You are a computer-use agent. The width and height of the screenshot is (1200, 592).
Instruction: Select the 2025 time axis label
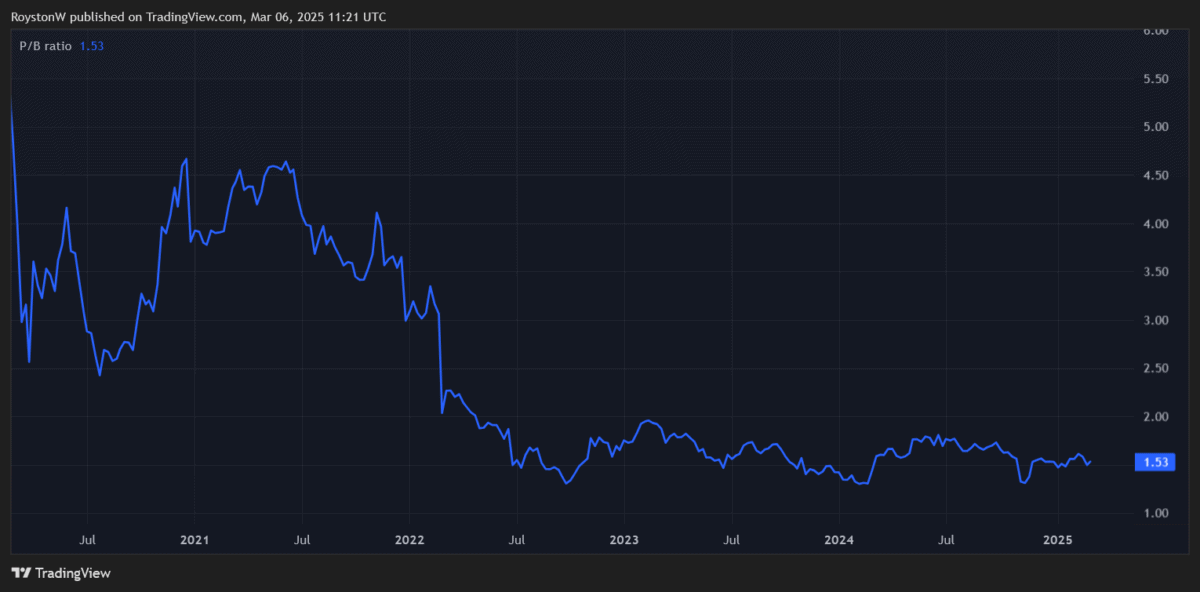coord(1057,540)
